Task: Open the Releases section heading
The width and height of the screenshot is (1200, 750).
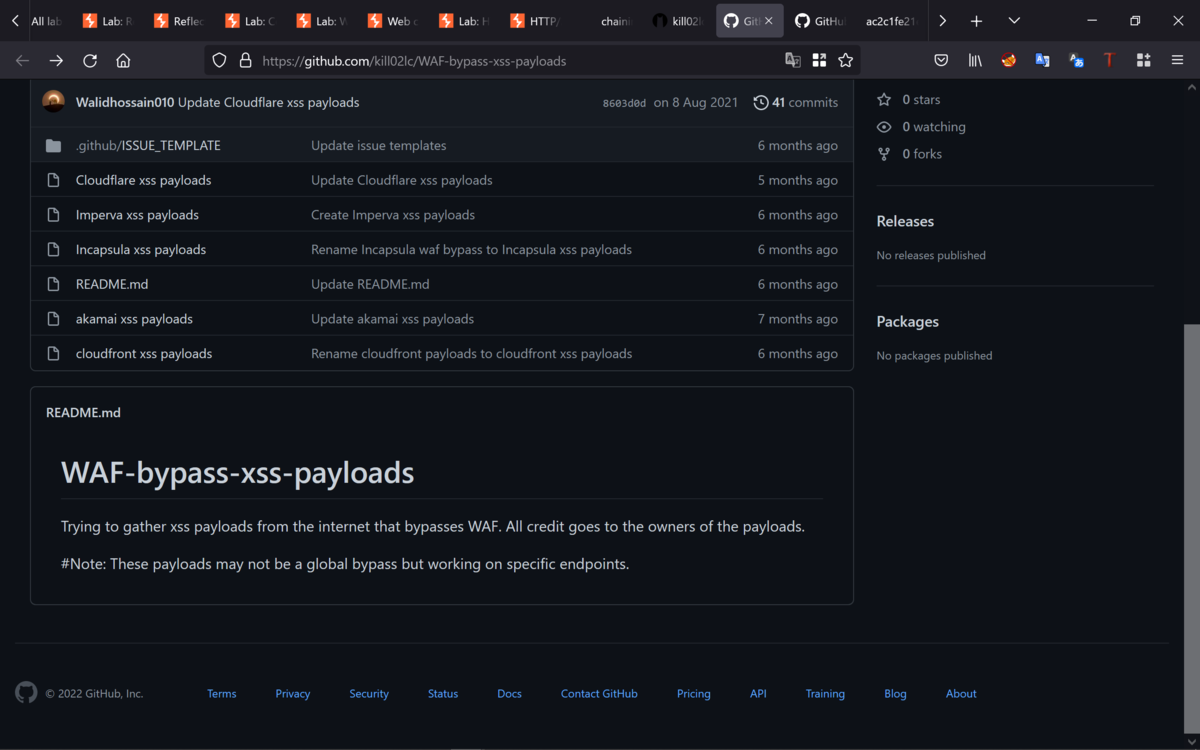Action: [x=905, y=221]
